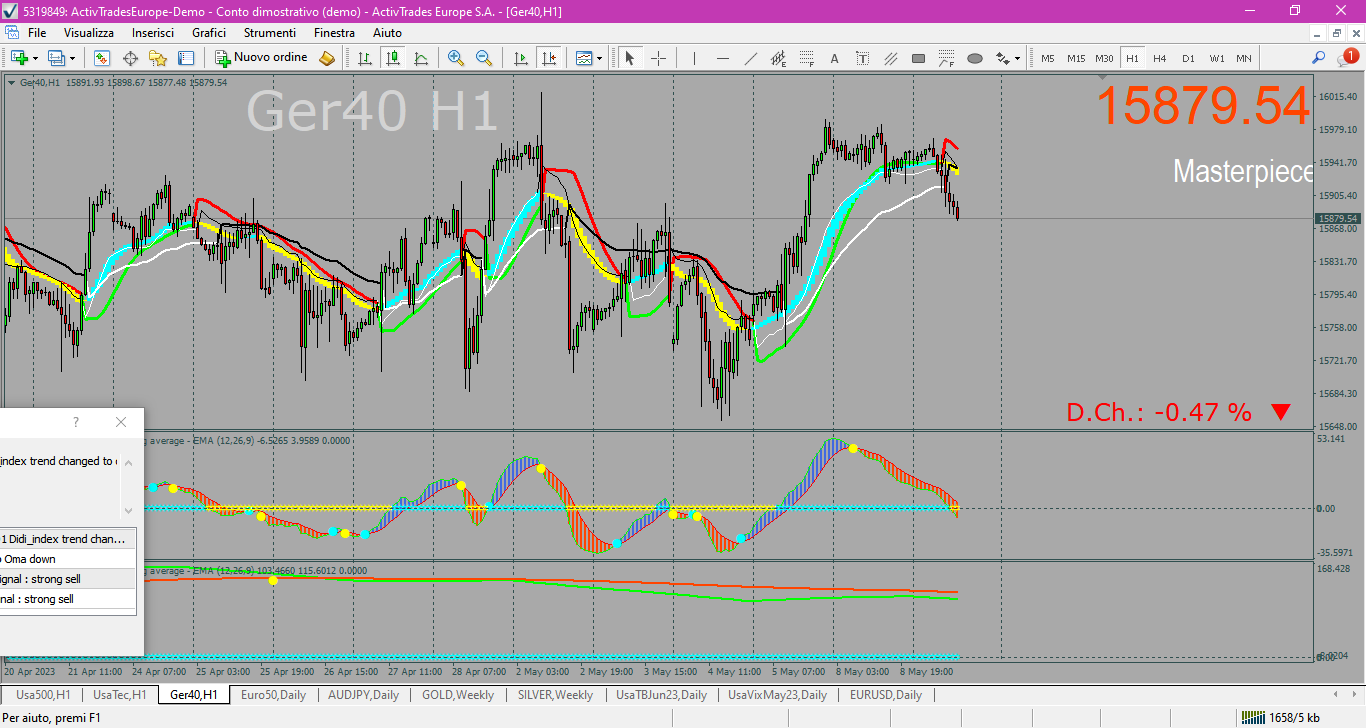Open the Navigator panel star-folder icon

tap(158, 58)
